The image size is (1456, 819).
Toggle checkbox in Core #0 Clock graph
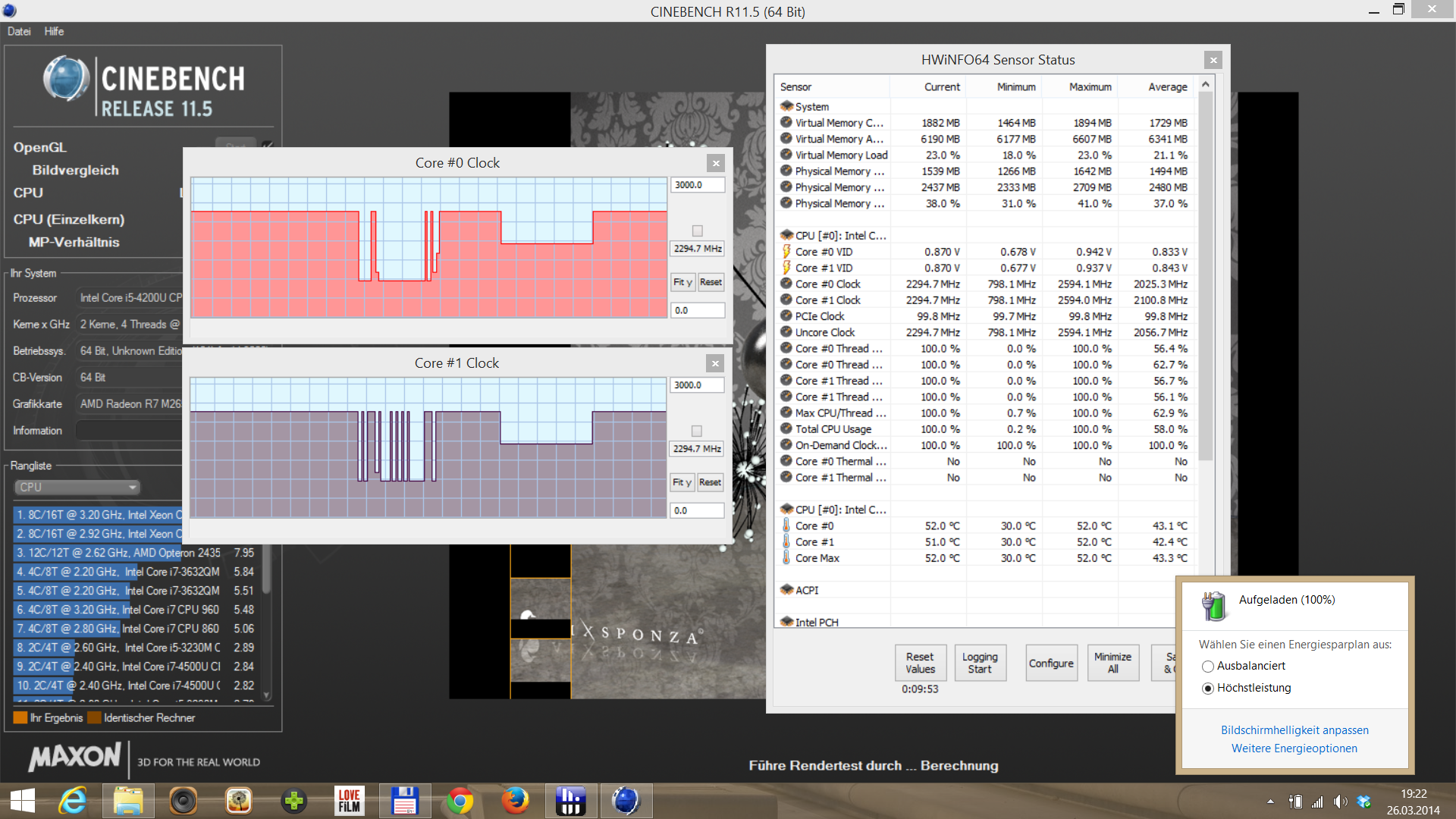pyautogui.click(x=697, y=231)
